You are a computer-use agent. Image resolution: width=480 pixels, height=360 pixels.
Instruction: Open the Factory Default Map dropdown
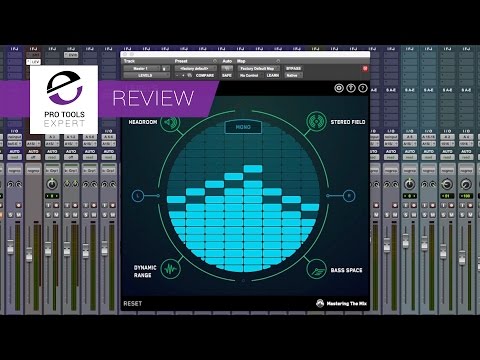pos(258,68)
